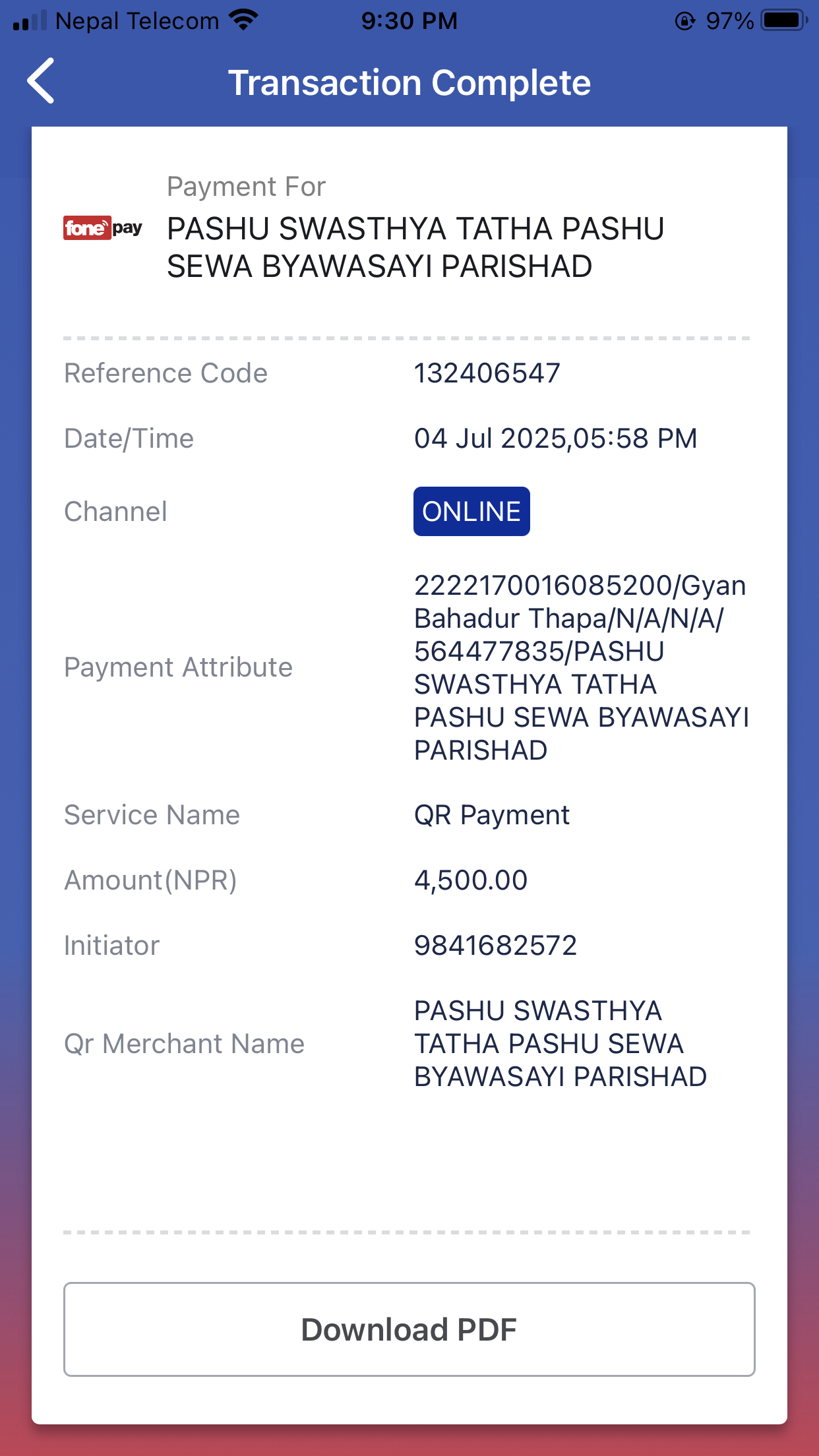Tap the amount 4,500.00 value
The height and width of the screenshot is (1456, 819).
[x=471, y=880]
